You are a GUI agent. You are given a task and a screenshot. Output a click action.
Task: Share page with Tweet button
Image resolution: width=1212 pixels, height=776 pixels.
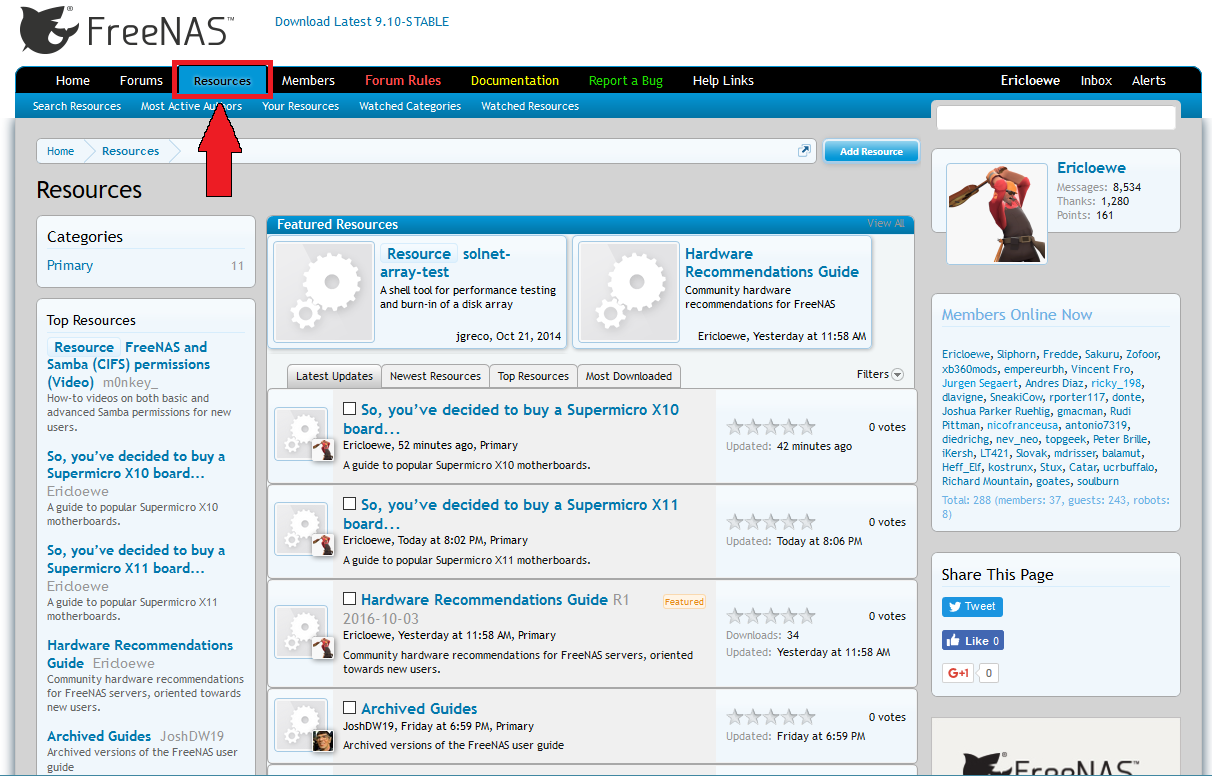point(972,606)
